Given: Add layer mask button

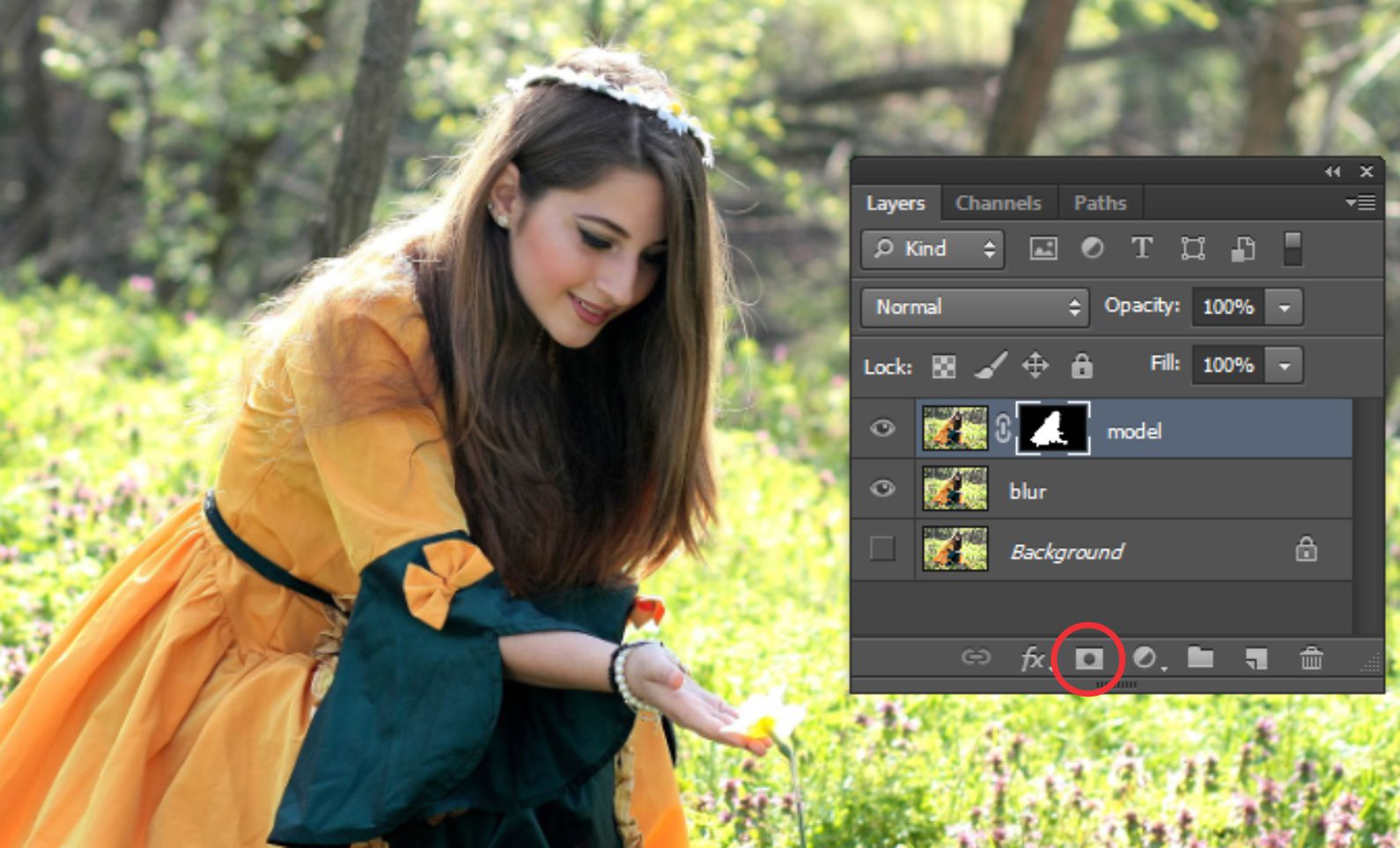Looking at the screenshot, I should pos(1089,659).
